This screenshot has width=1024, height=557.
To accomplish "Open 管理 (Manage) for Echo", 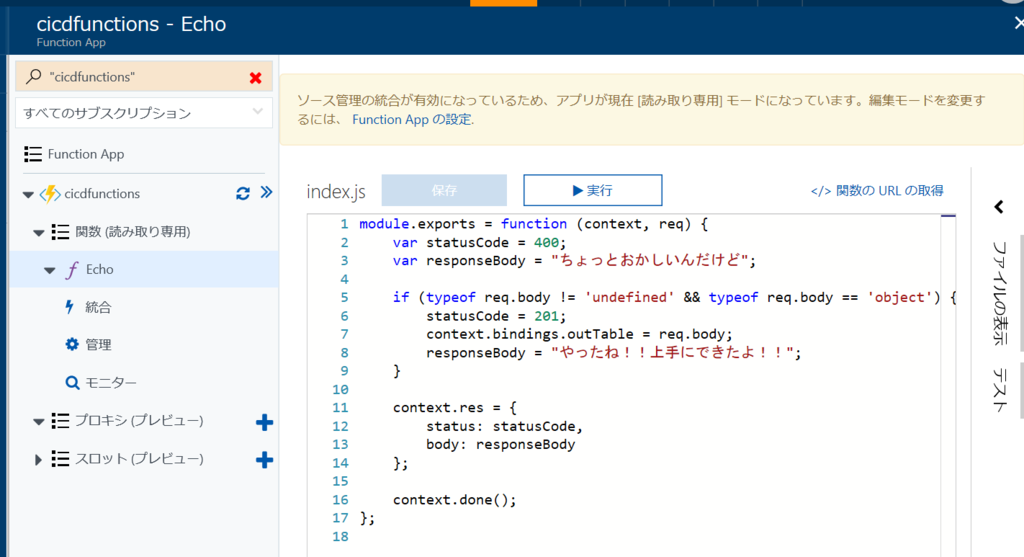I will tap(98, 345).
